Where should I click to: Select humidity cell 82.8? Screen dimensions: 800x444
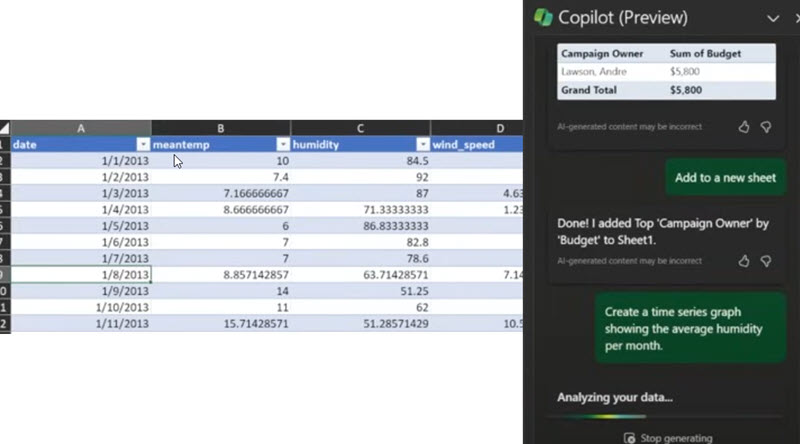click(361, 242)
